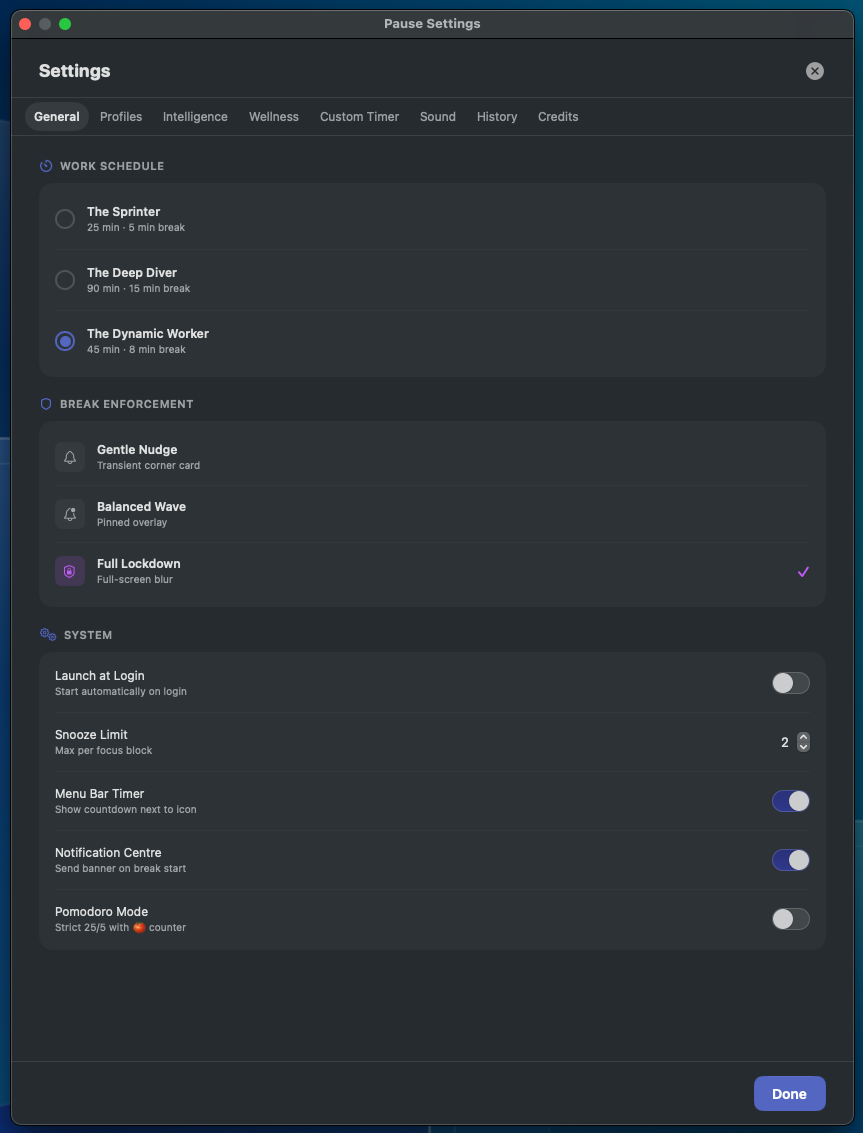Viewport: 863px width, 1133px height.
Task: Click the Full Lockdown shield lock icon
Action: pyautogui.click(x=70, y=572)
